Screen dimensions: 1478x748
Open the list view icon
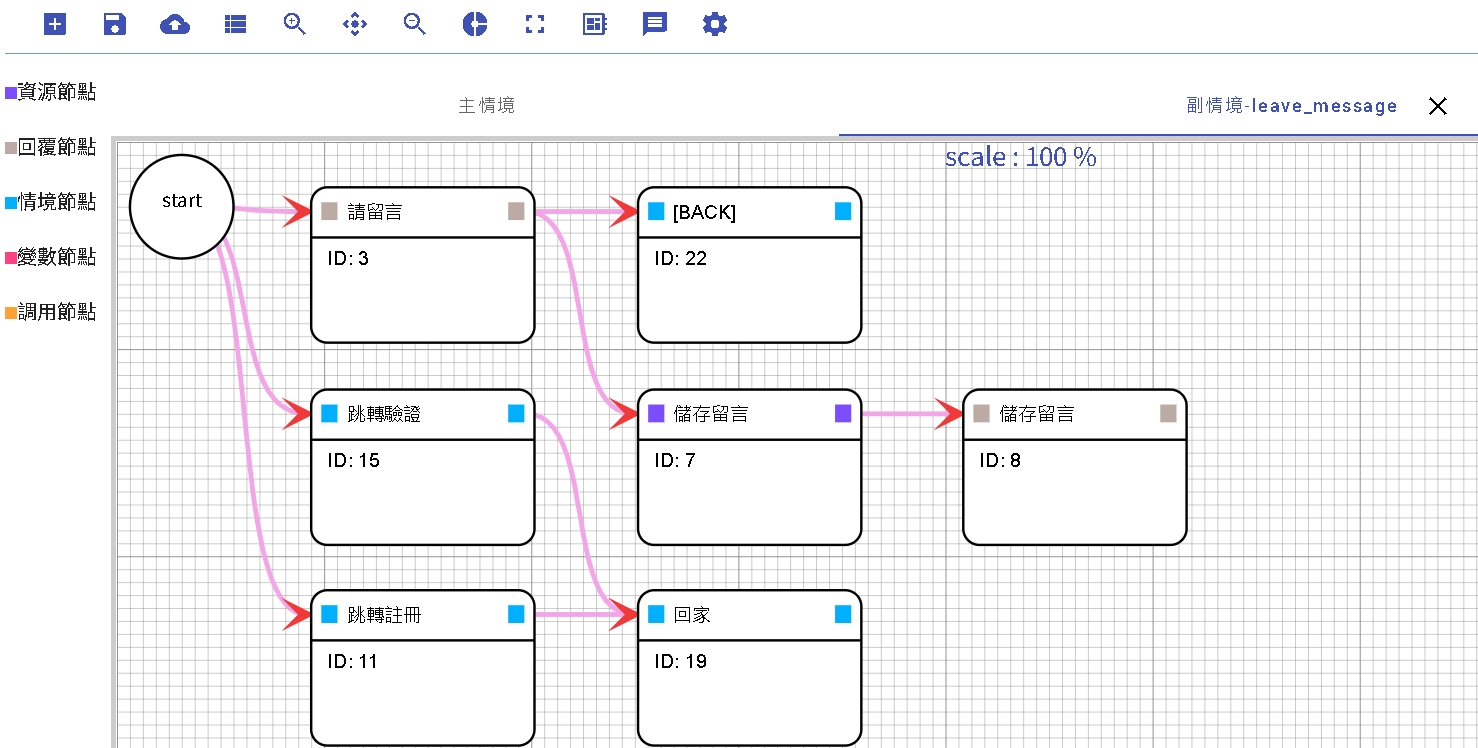(x=235, y=25)
